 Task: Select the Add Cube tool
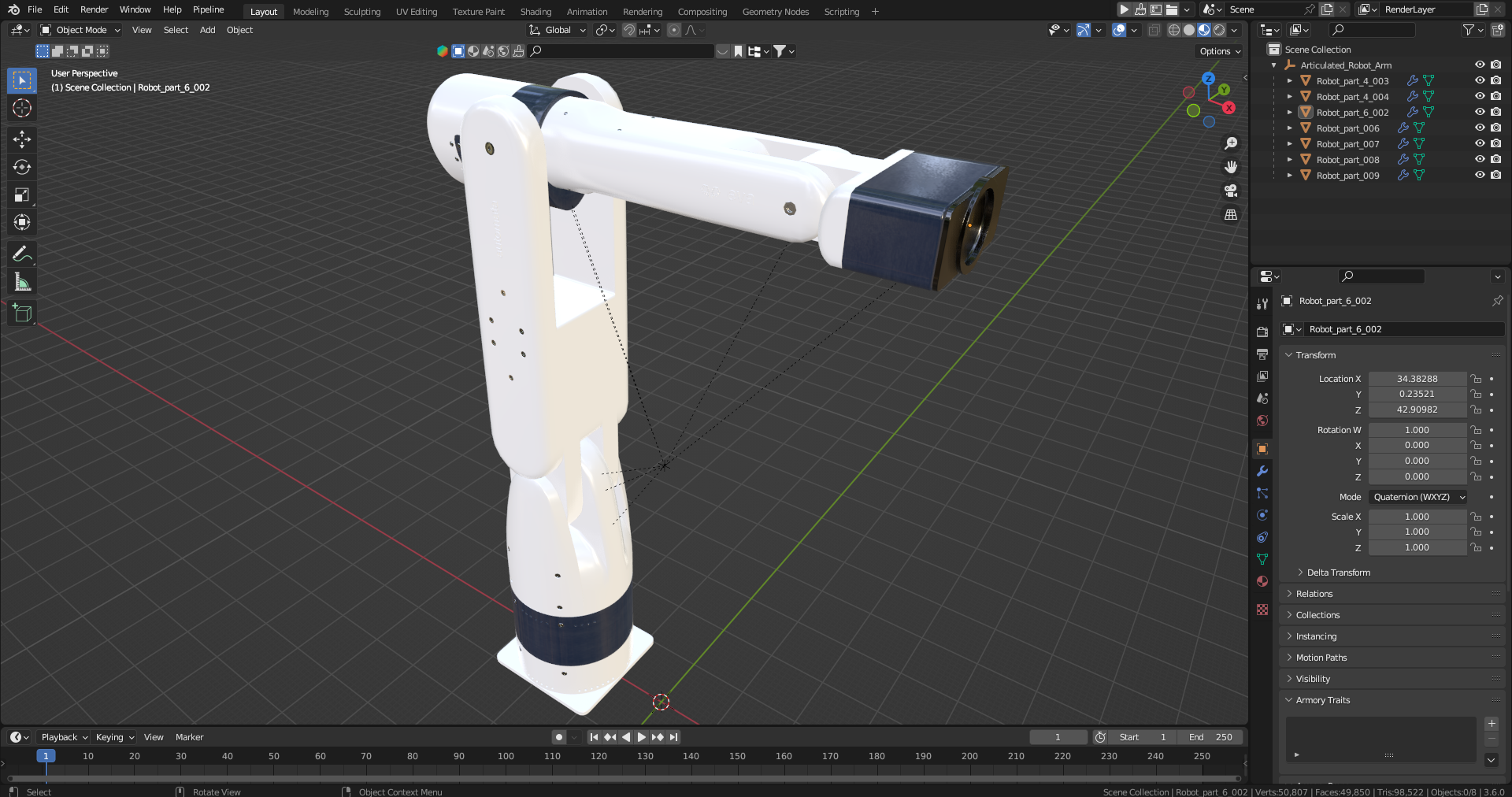[x=22, y=313]
